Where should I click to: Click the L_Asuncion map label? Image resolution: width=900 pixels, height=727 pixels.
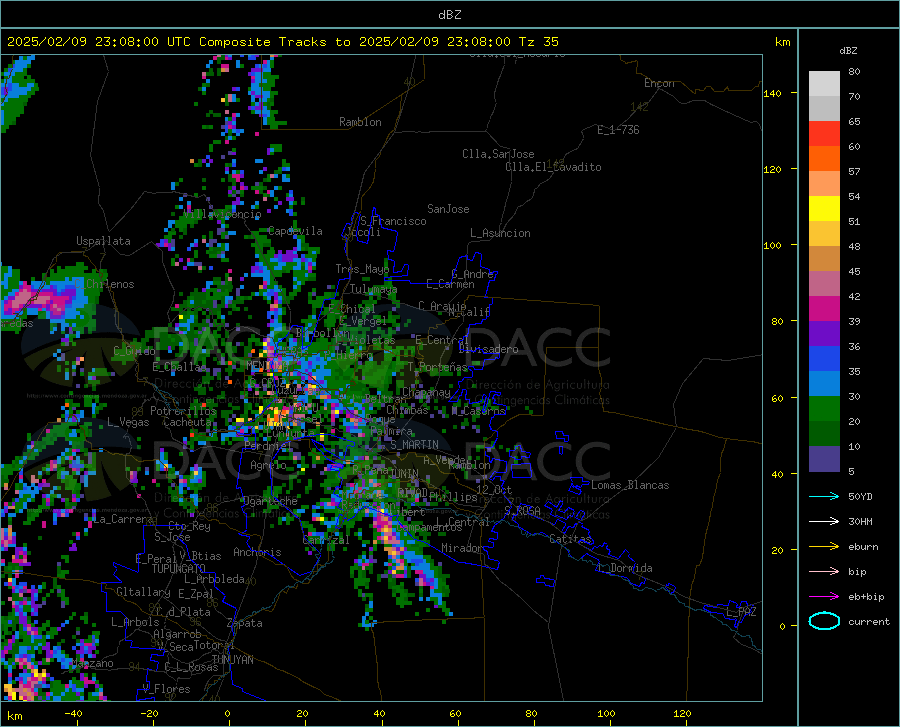[500, 233]
